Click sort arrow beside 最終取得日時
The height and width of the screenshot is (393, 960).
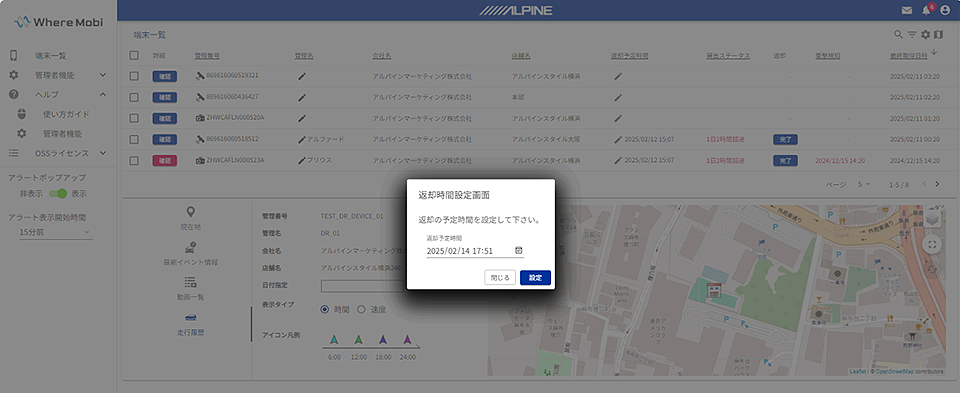(x=934, y=53)
